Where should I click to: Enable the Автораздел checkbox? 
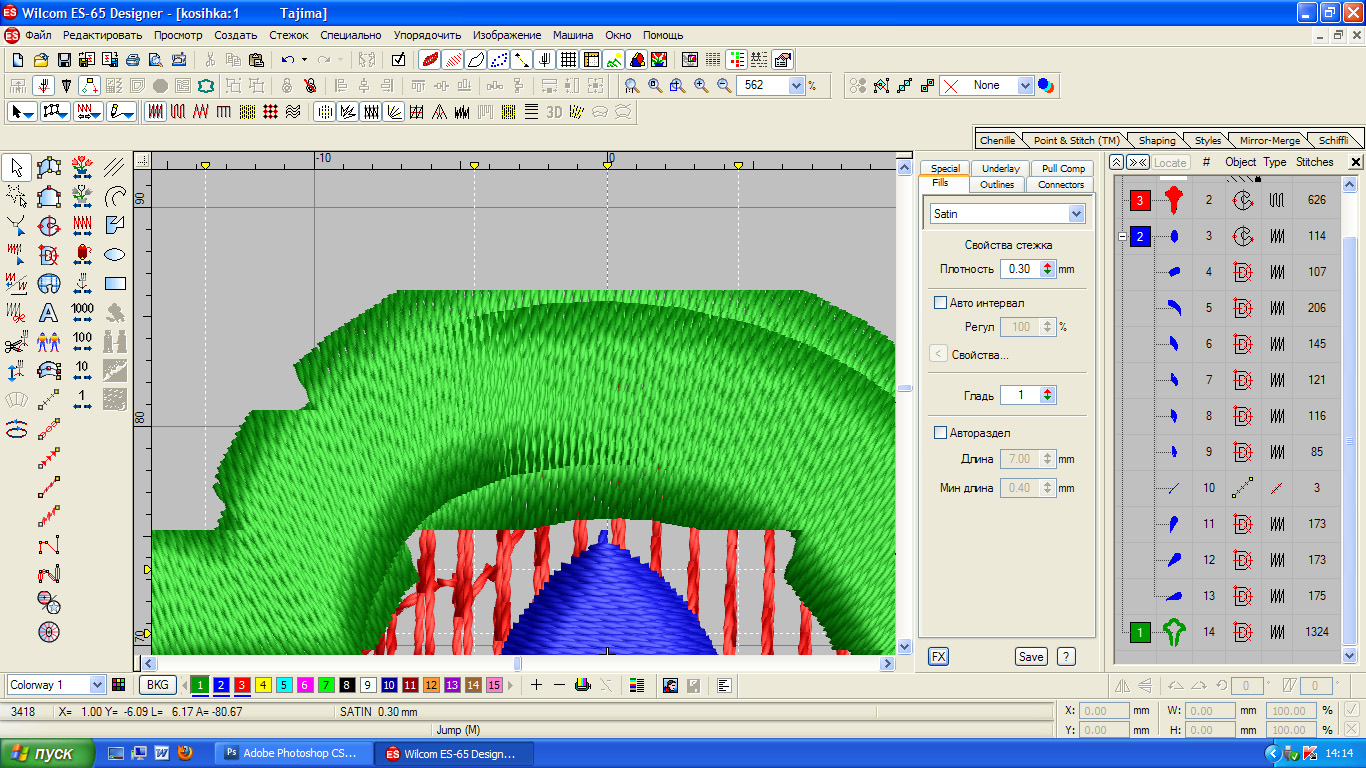[940, 433]
